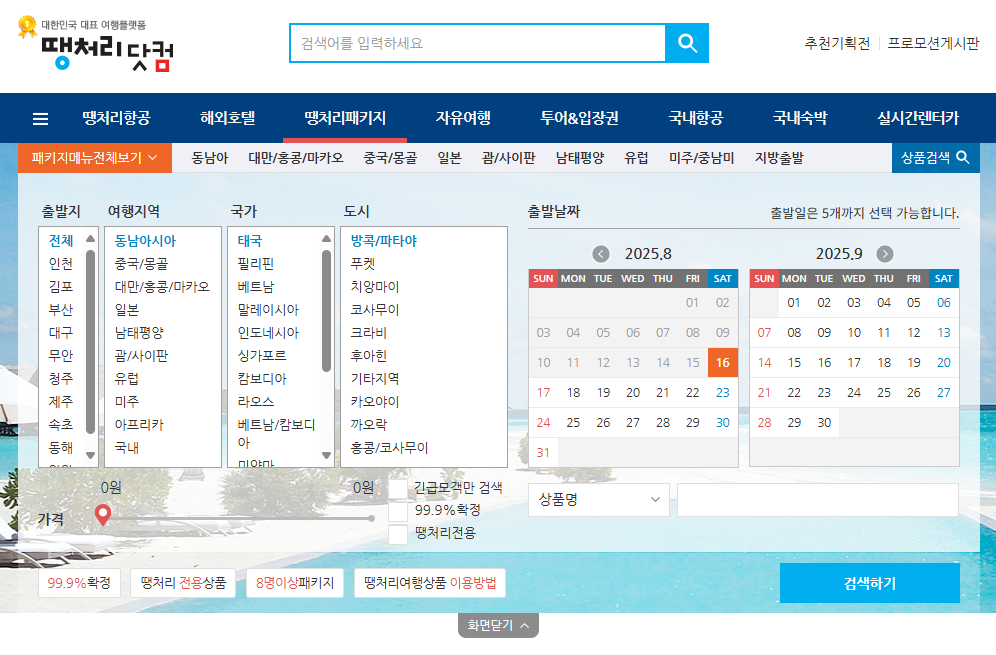The image size is (996, 655).
Task: Select August 16 highlighted date
Action: tap(723, 362)
